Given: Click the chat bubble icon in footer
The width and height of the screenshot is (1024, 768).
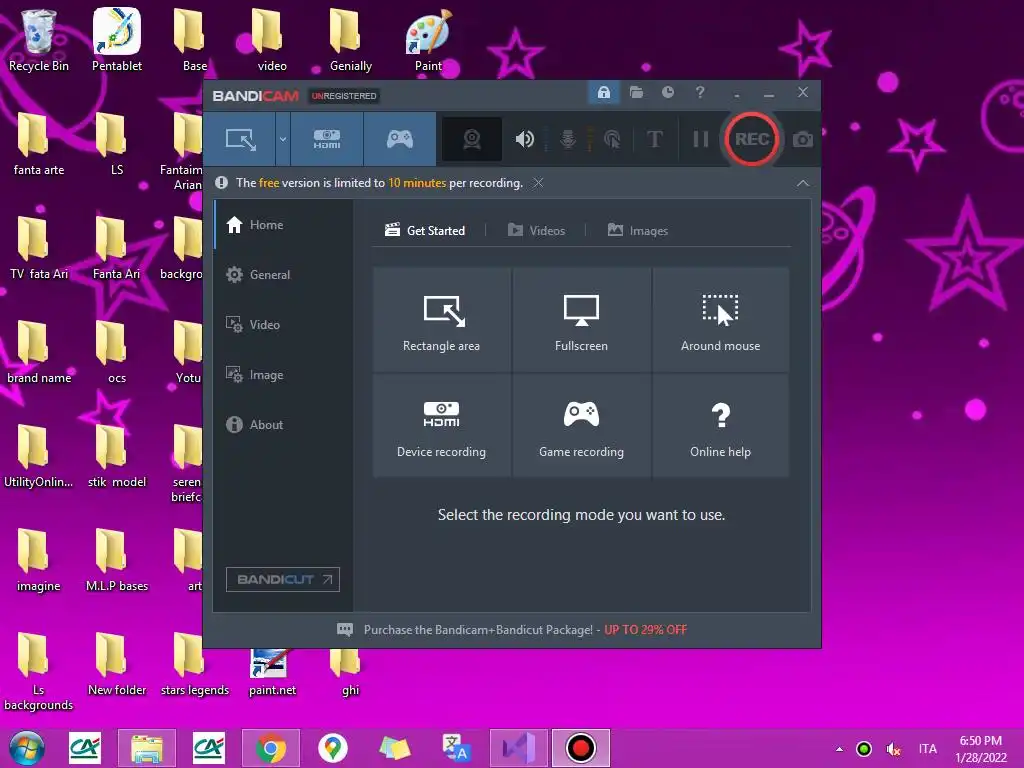Looking at the screenshot, I should 345,630.
